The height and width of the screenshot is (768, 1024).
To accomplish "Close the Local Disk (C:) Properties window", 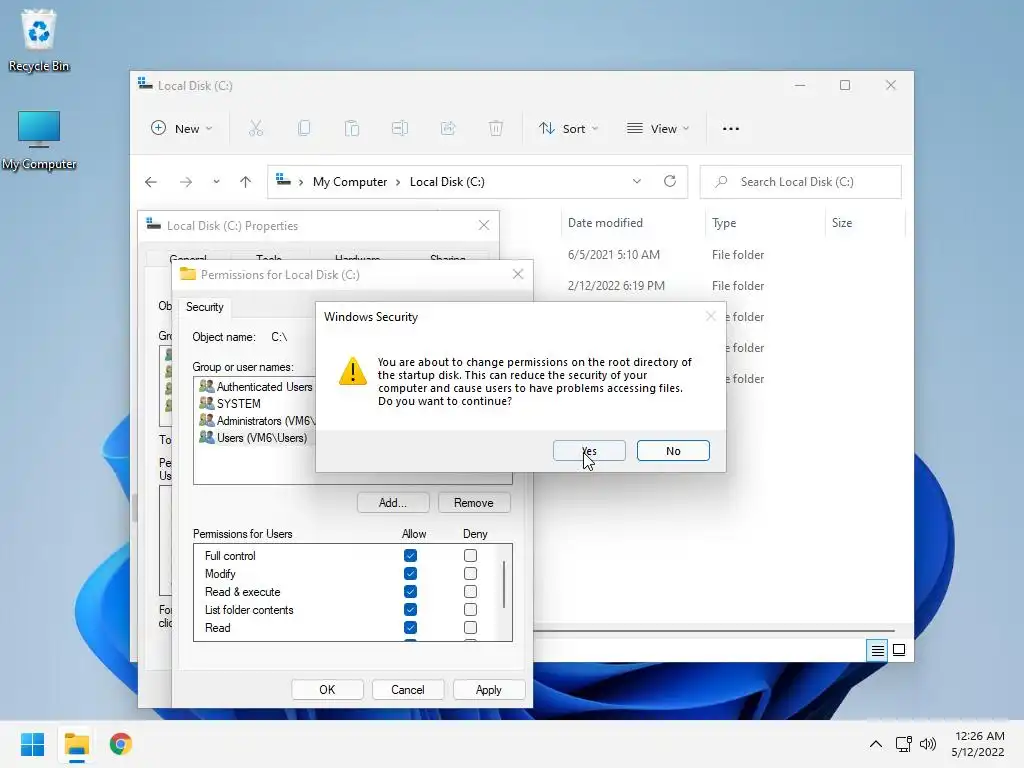I will tap(484, 225).
